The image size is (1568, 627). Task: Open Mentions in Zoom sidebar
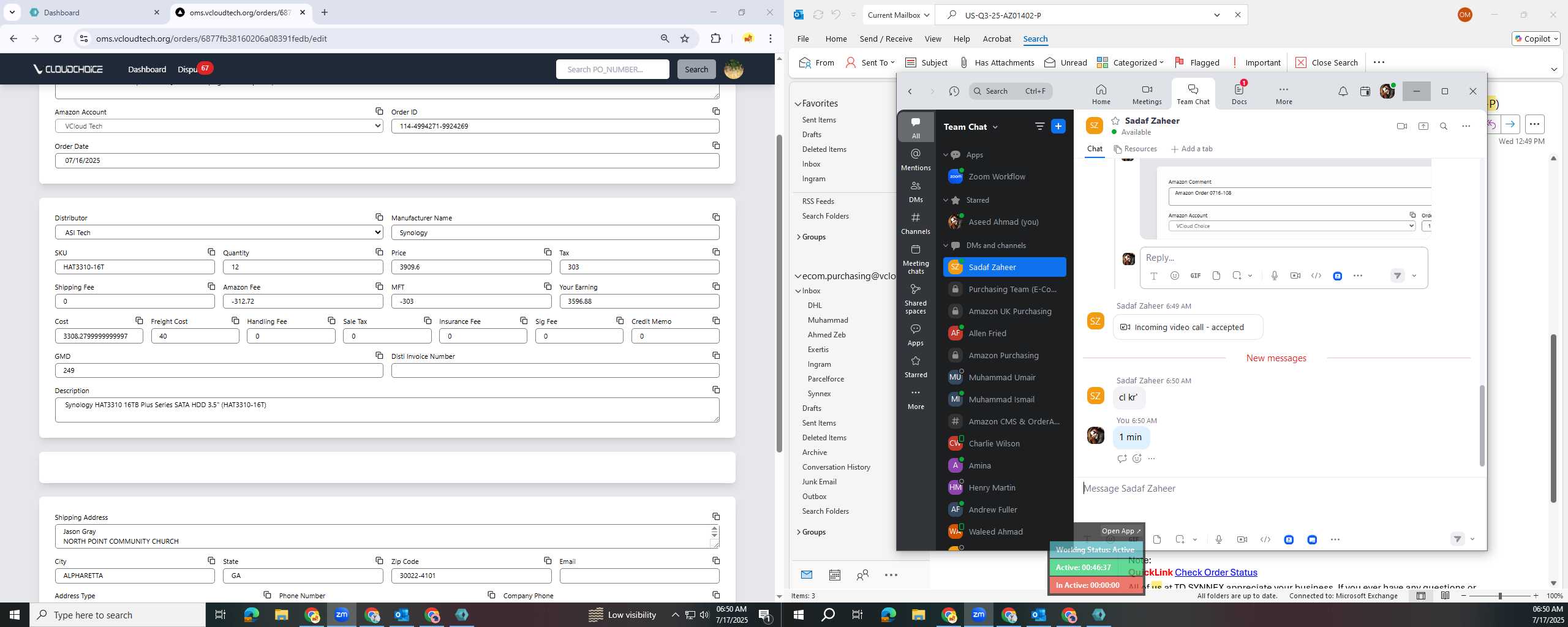pyautogui.click(x=916, y=159)
